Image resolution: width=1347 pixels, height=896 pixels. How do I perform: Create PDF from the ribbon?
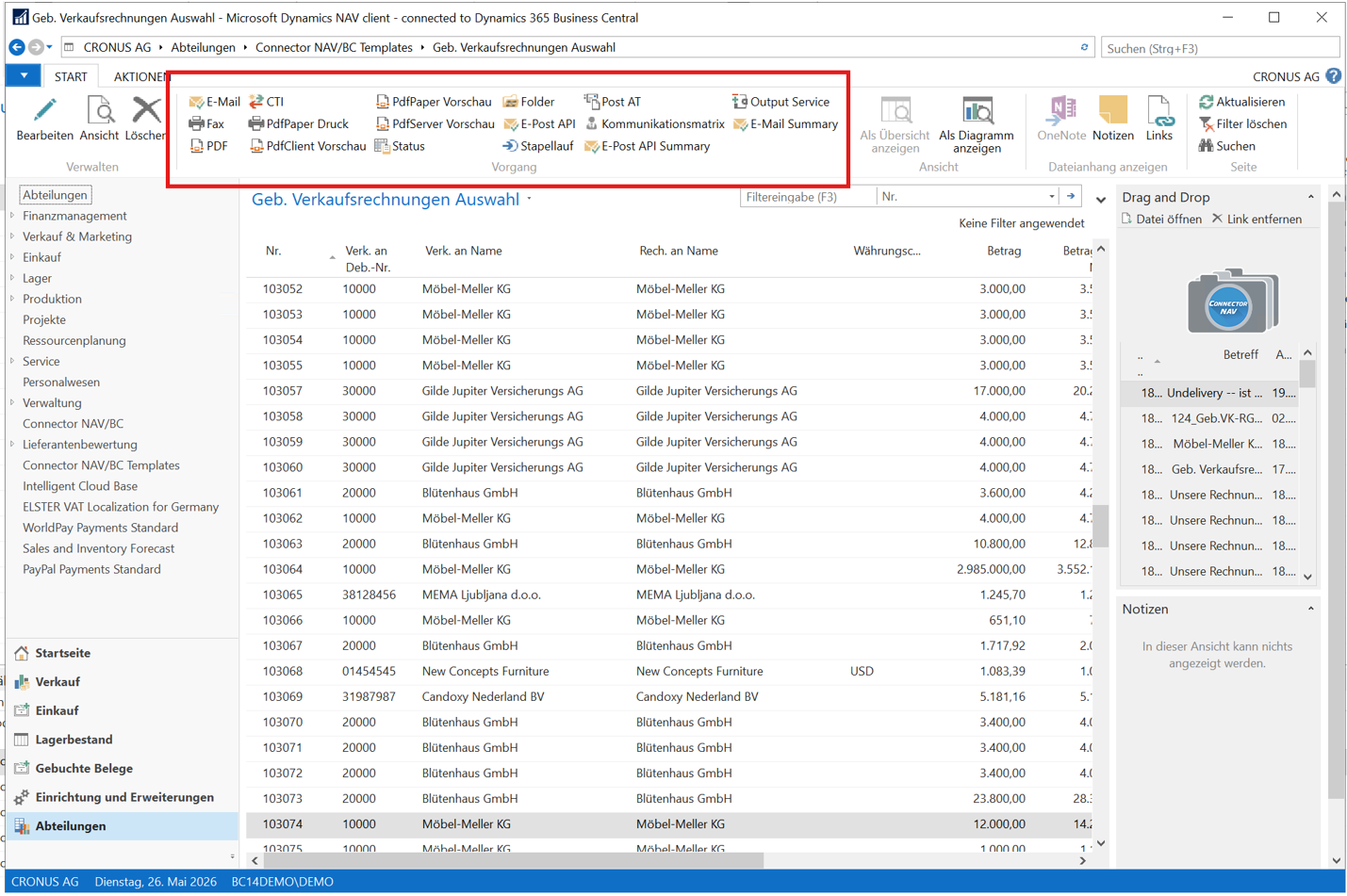point(208,146)
